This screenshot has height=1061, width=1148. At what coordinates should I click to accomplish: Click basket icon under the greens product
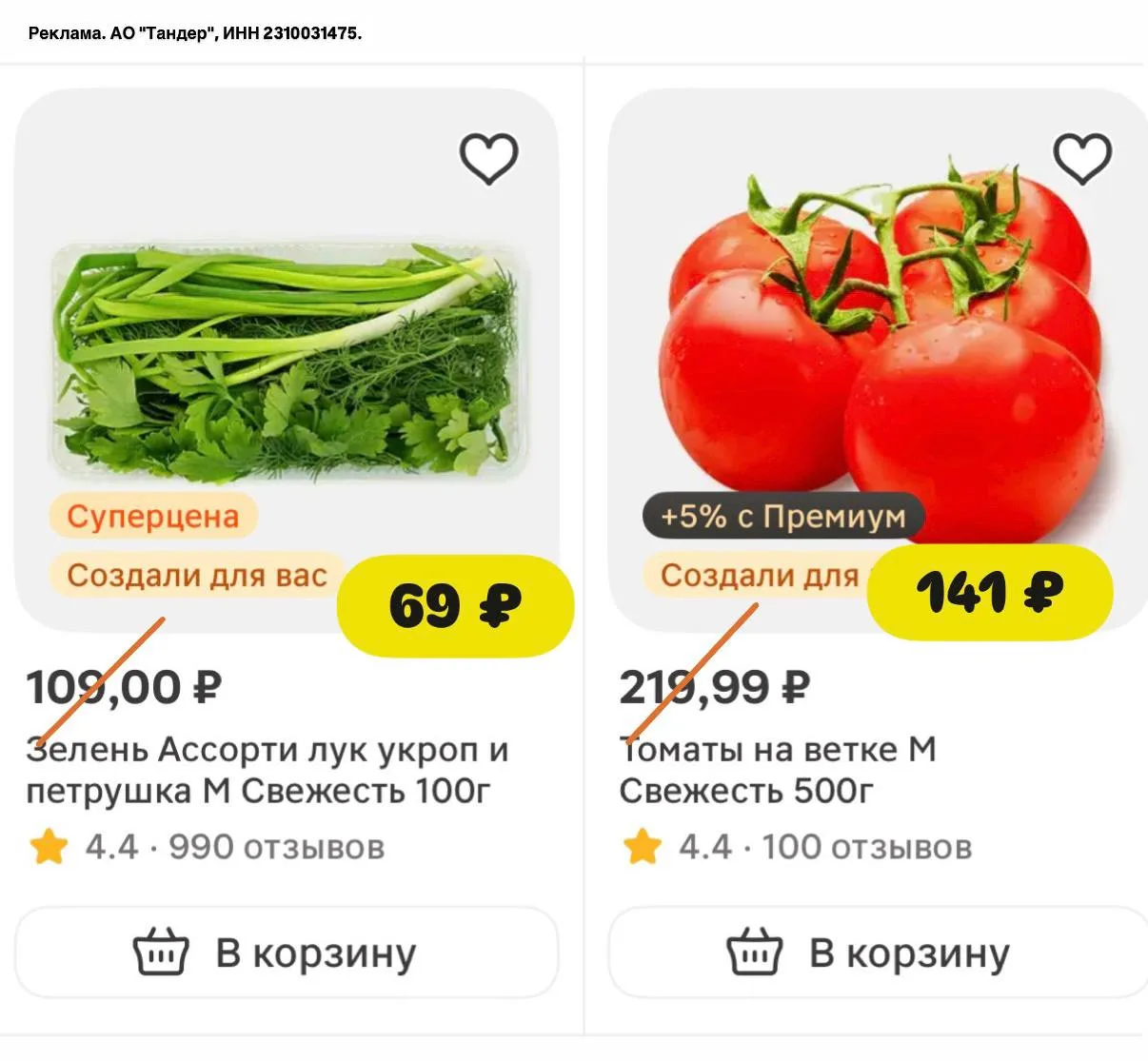[x=161, y=953]
